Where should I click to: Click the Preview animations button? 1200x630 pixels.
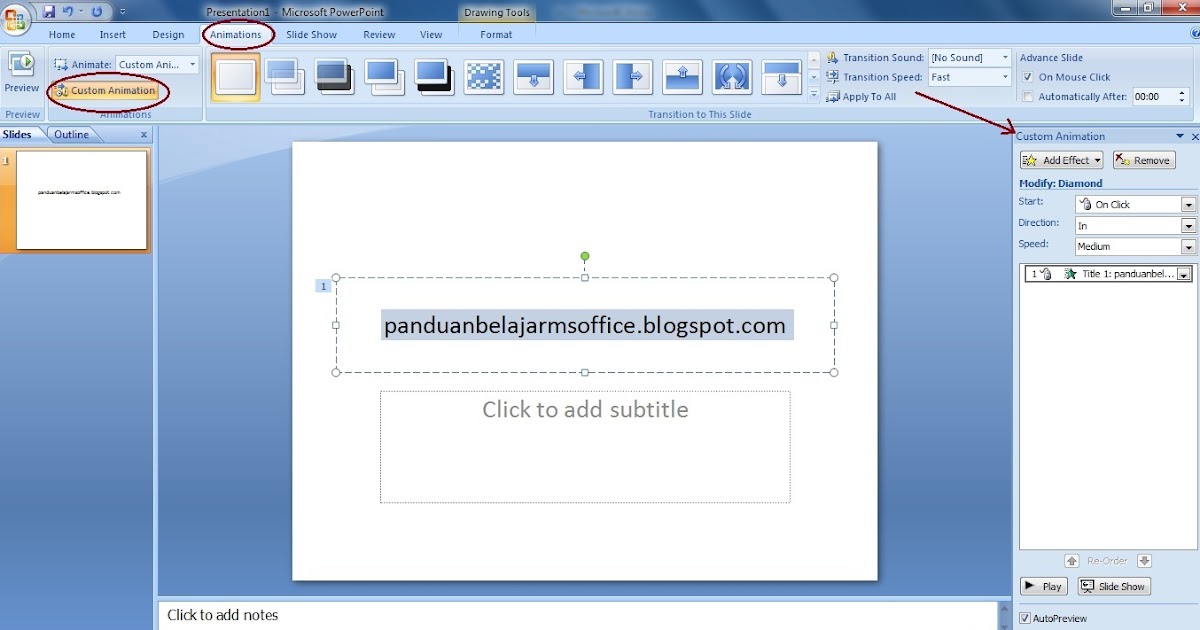coord(21,75)
